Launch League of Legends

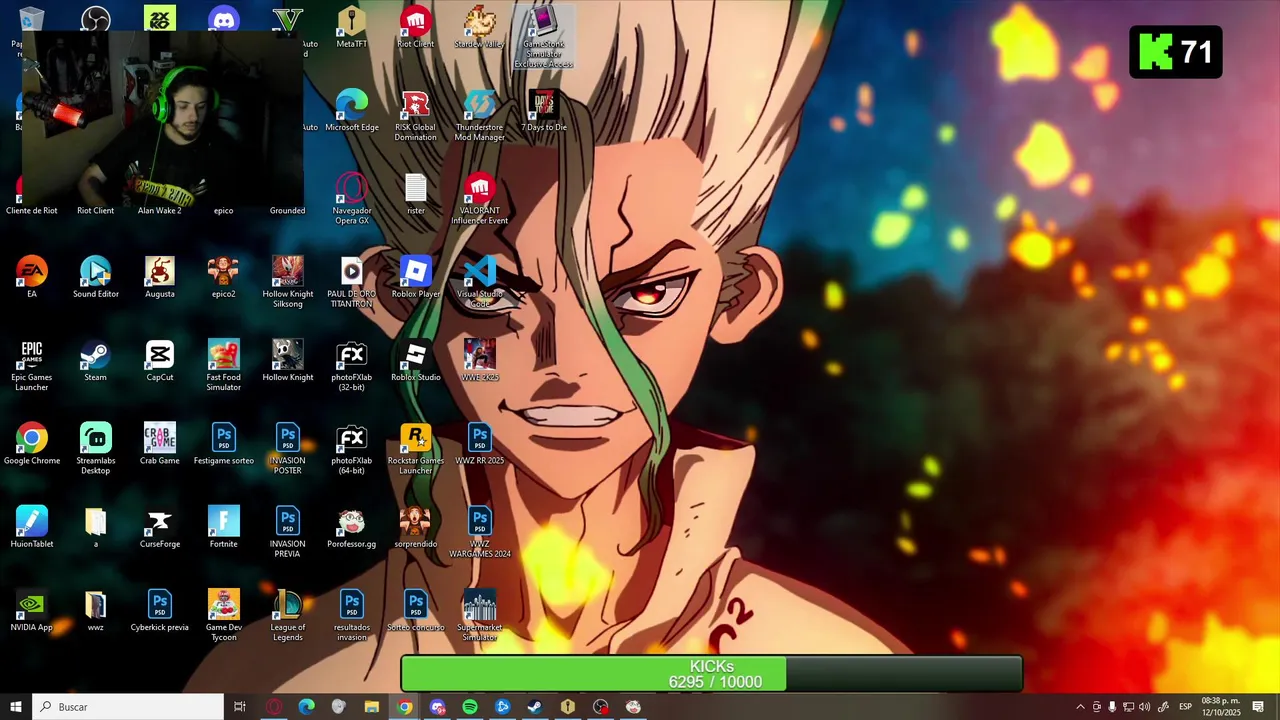tap(288, 616)
